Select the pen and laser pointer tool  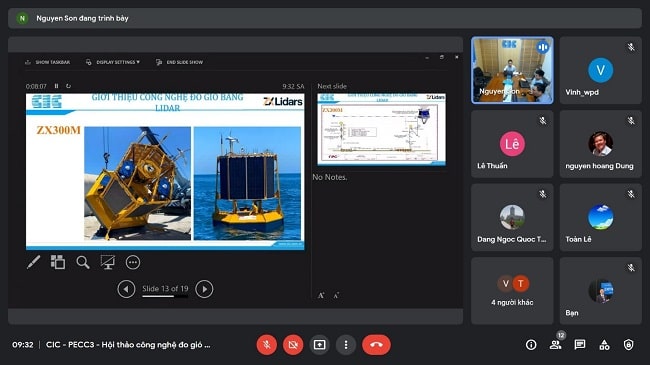33,262
